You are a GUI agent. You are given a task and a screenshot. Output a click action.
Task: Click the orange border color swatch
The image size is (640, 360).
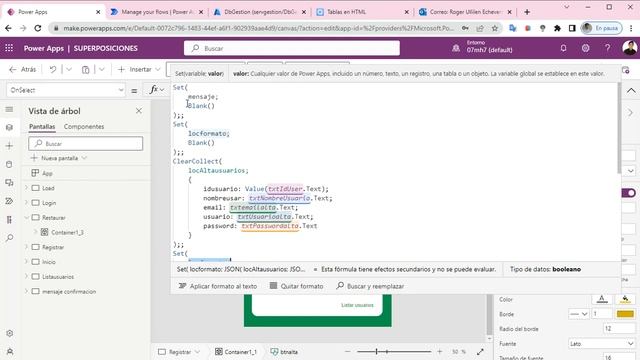[x=625, y=314]
